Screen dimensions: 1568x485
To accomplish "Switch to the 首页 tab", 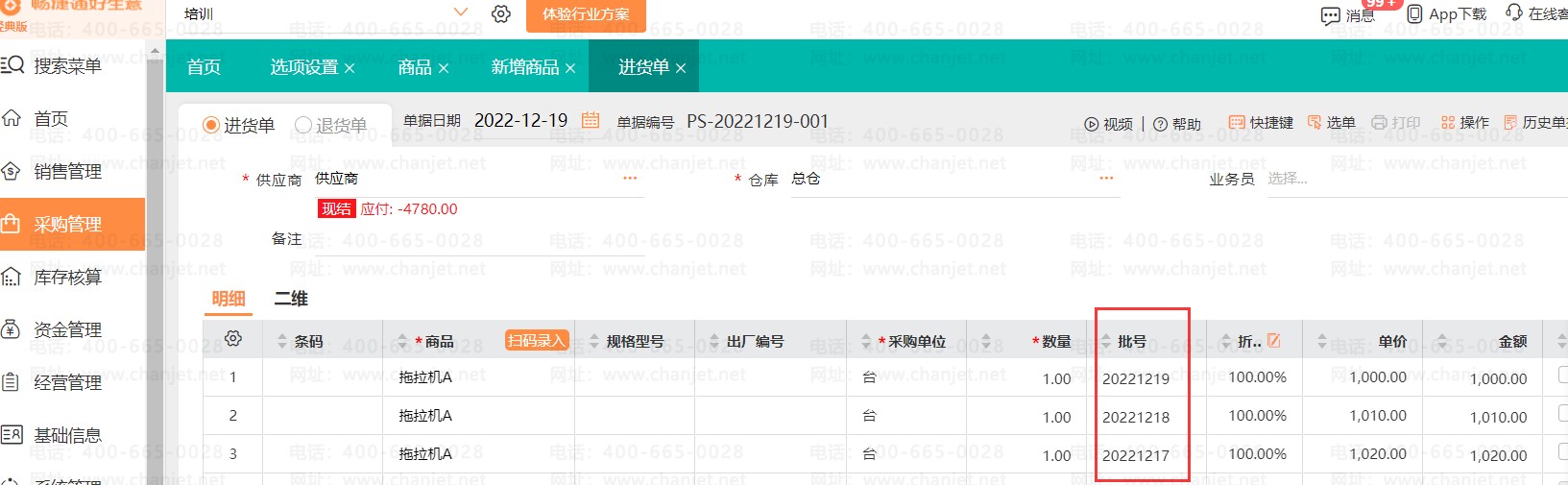I will [x=204, y=66].
